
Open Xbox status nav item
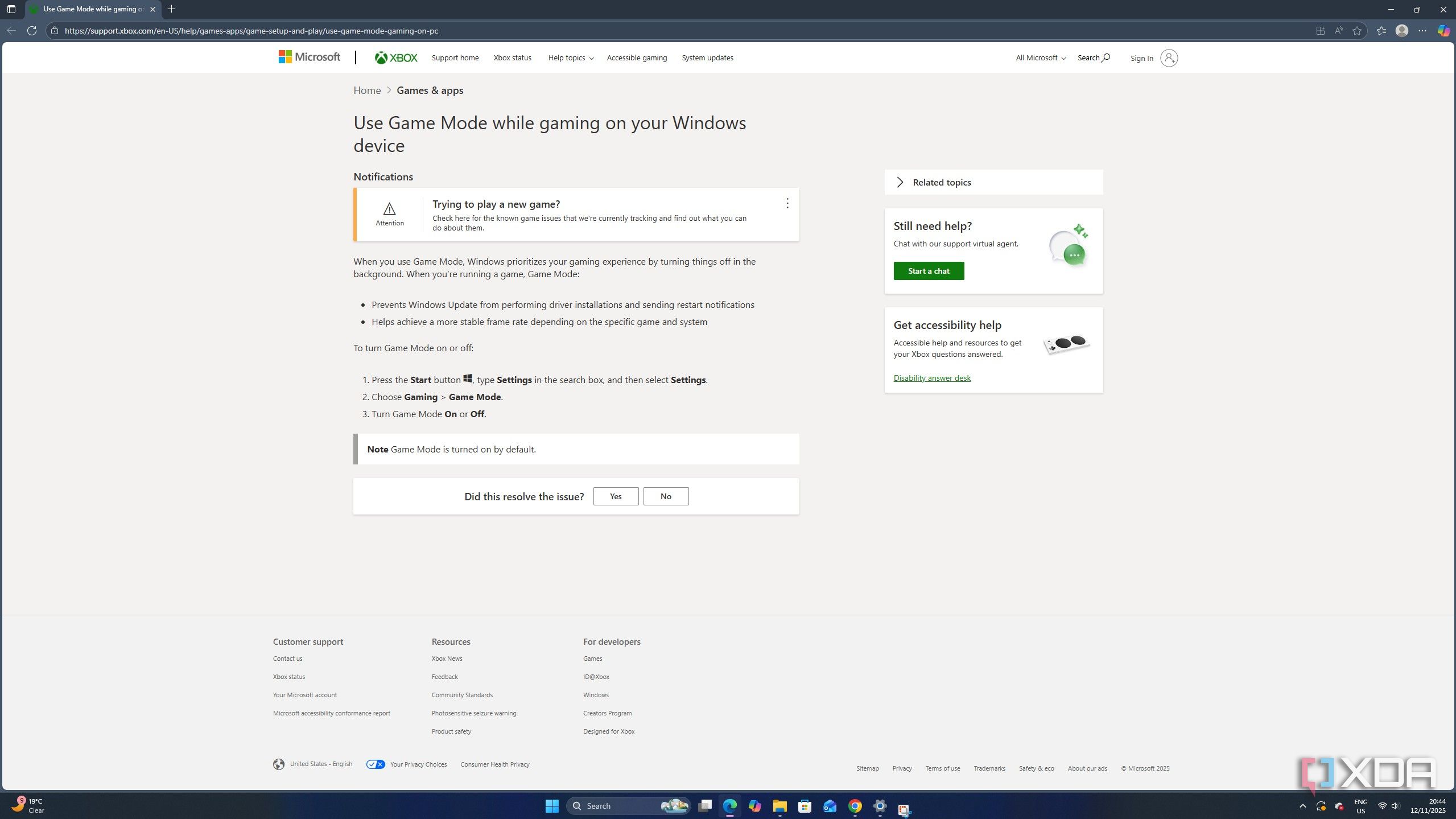512,58
